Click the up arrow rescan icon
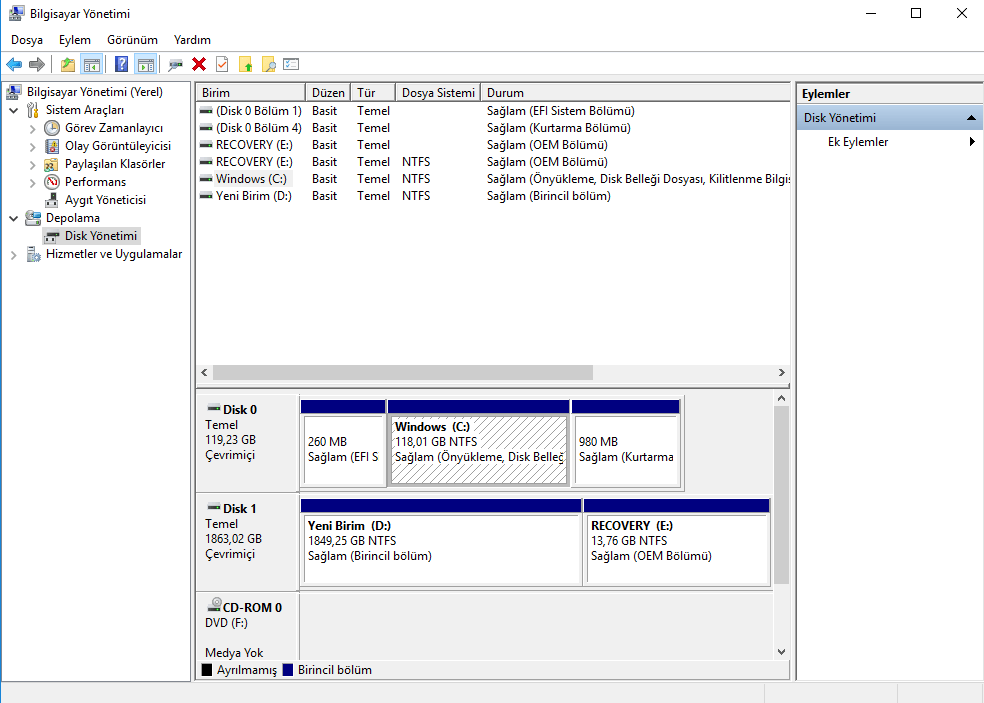Screen dimensions: 984x703 point(245,63)
